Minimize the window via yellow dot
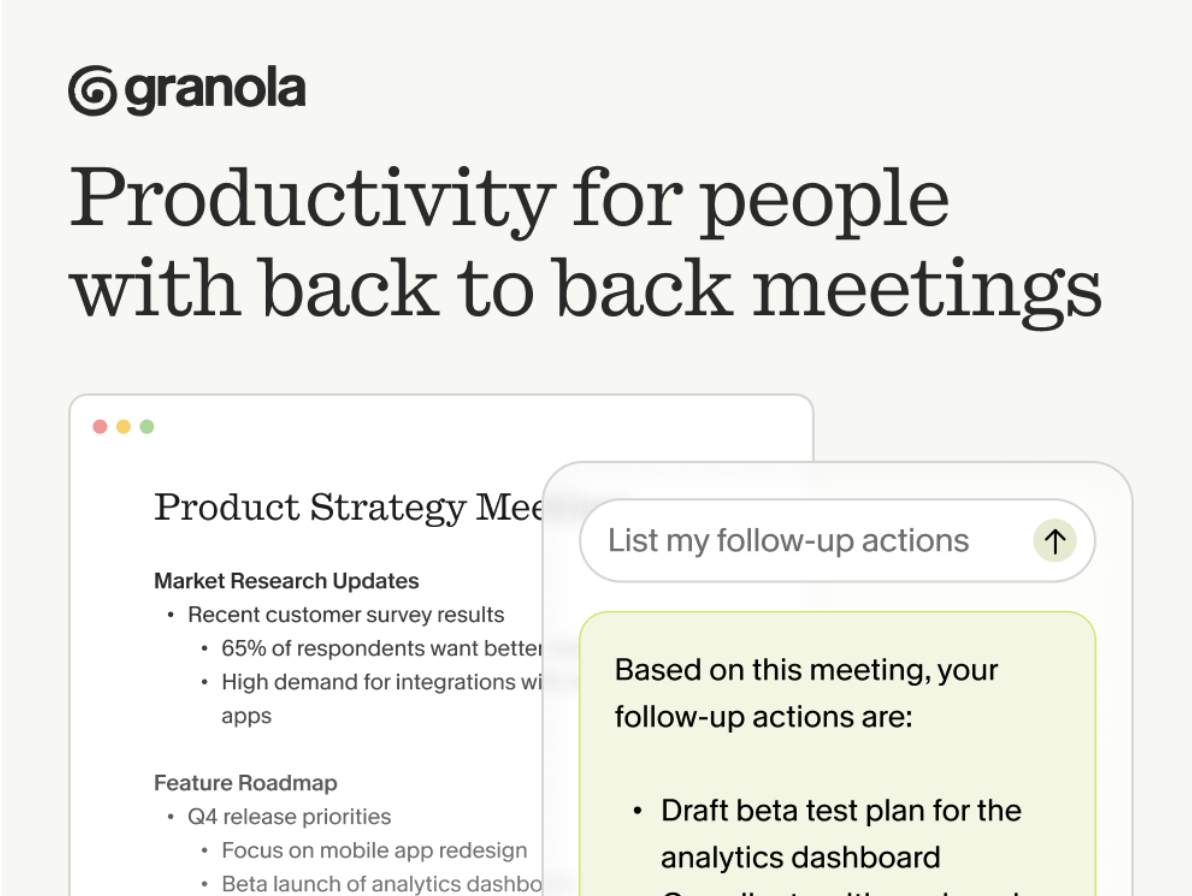 (123, 426)
